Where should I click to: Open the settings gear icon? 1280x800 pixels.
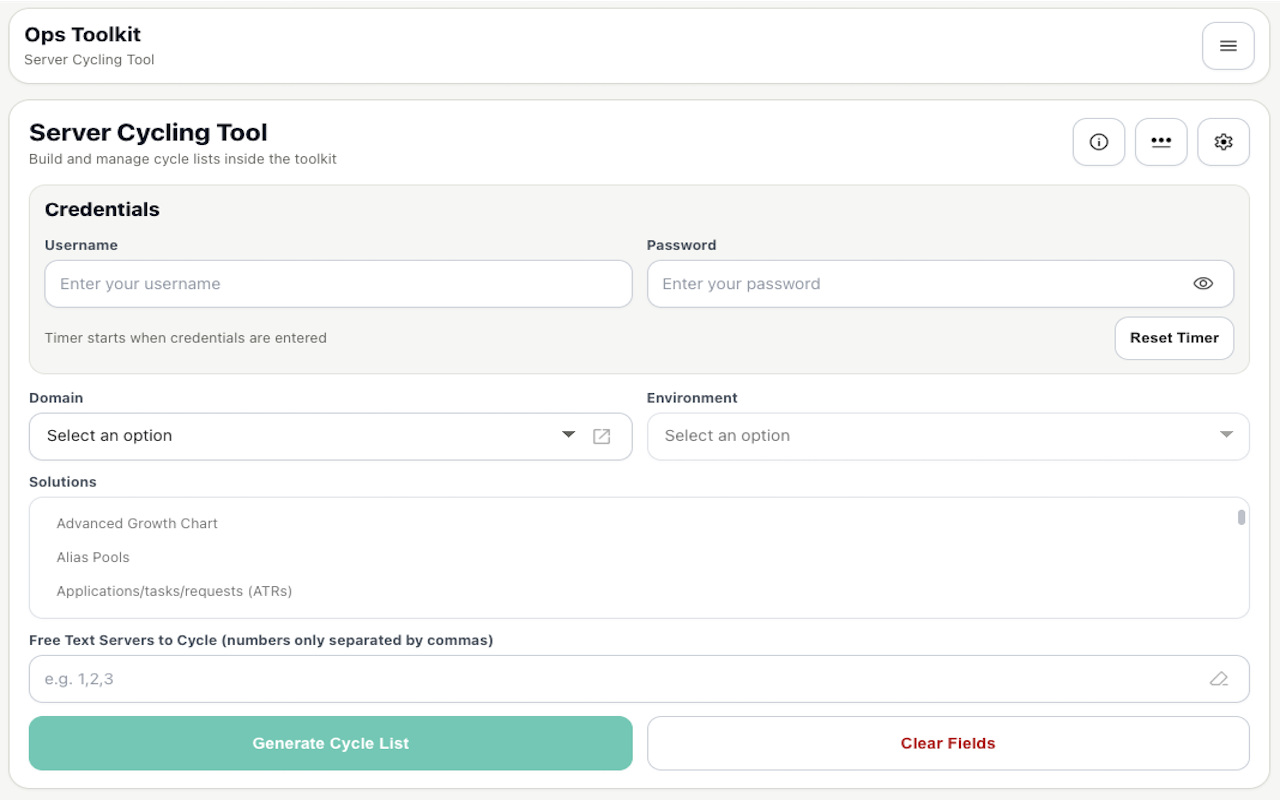click(1223, 142)
